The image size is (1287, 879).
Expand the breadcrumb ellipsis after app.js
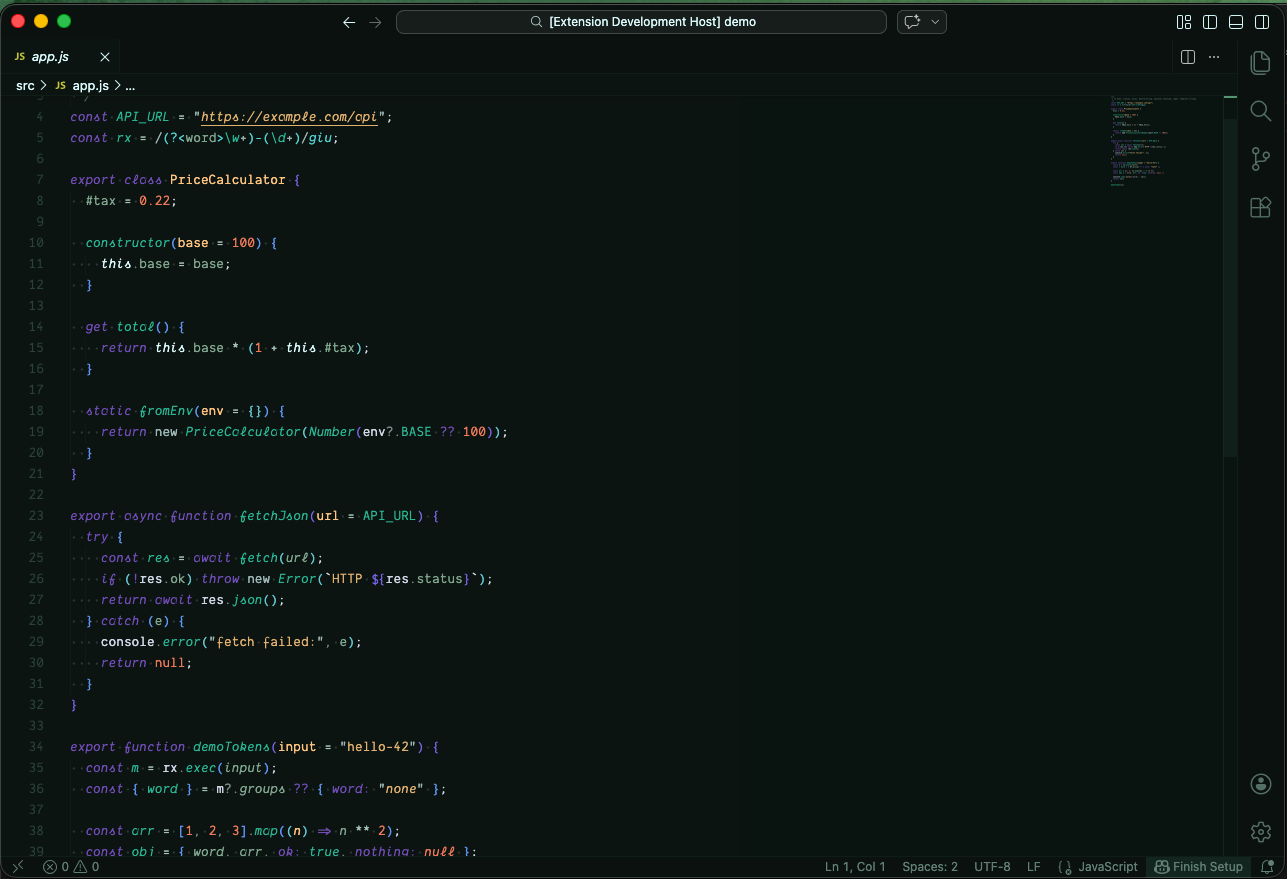(129, 85)
